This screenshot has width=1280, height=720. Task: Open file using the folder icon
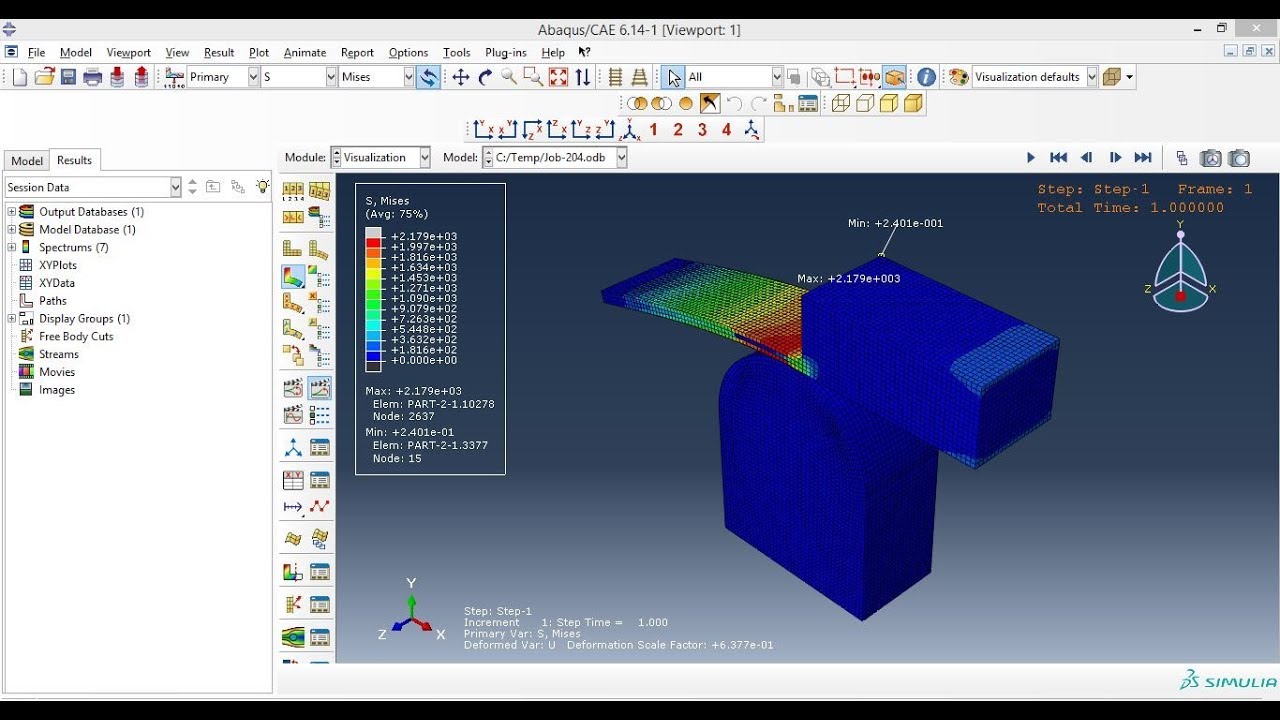[44, 77]
